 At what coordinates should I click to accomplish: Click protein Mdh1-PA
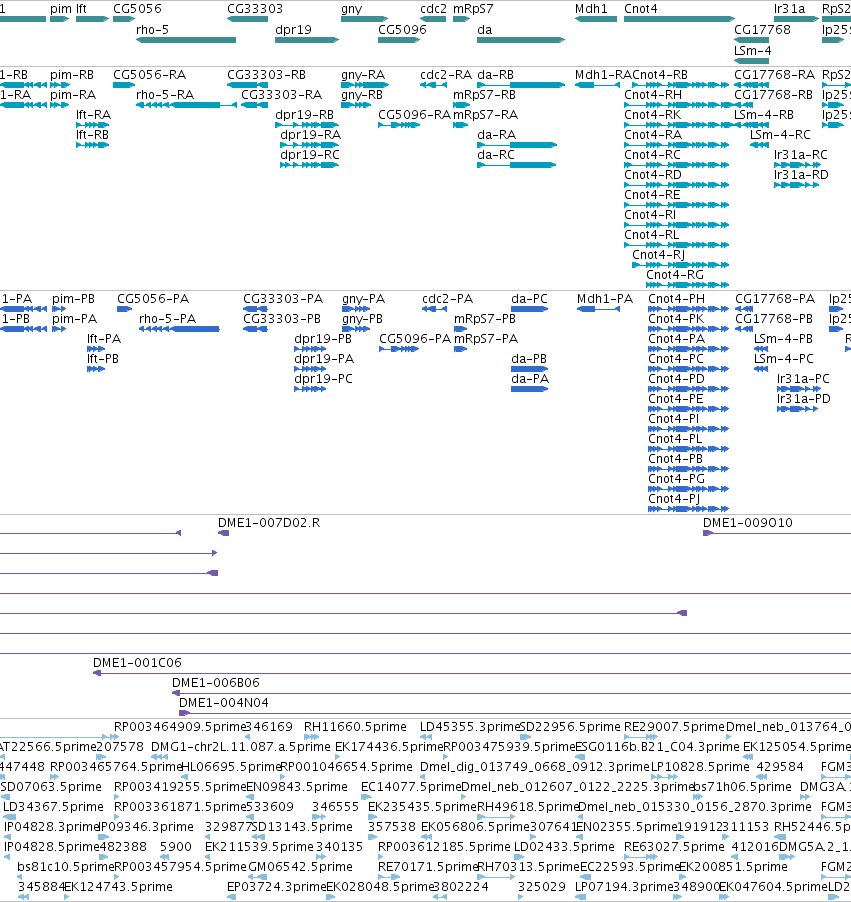tap(605, 299)
